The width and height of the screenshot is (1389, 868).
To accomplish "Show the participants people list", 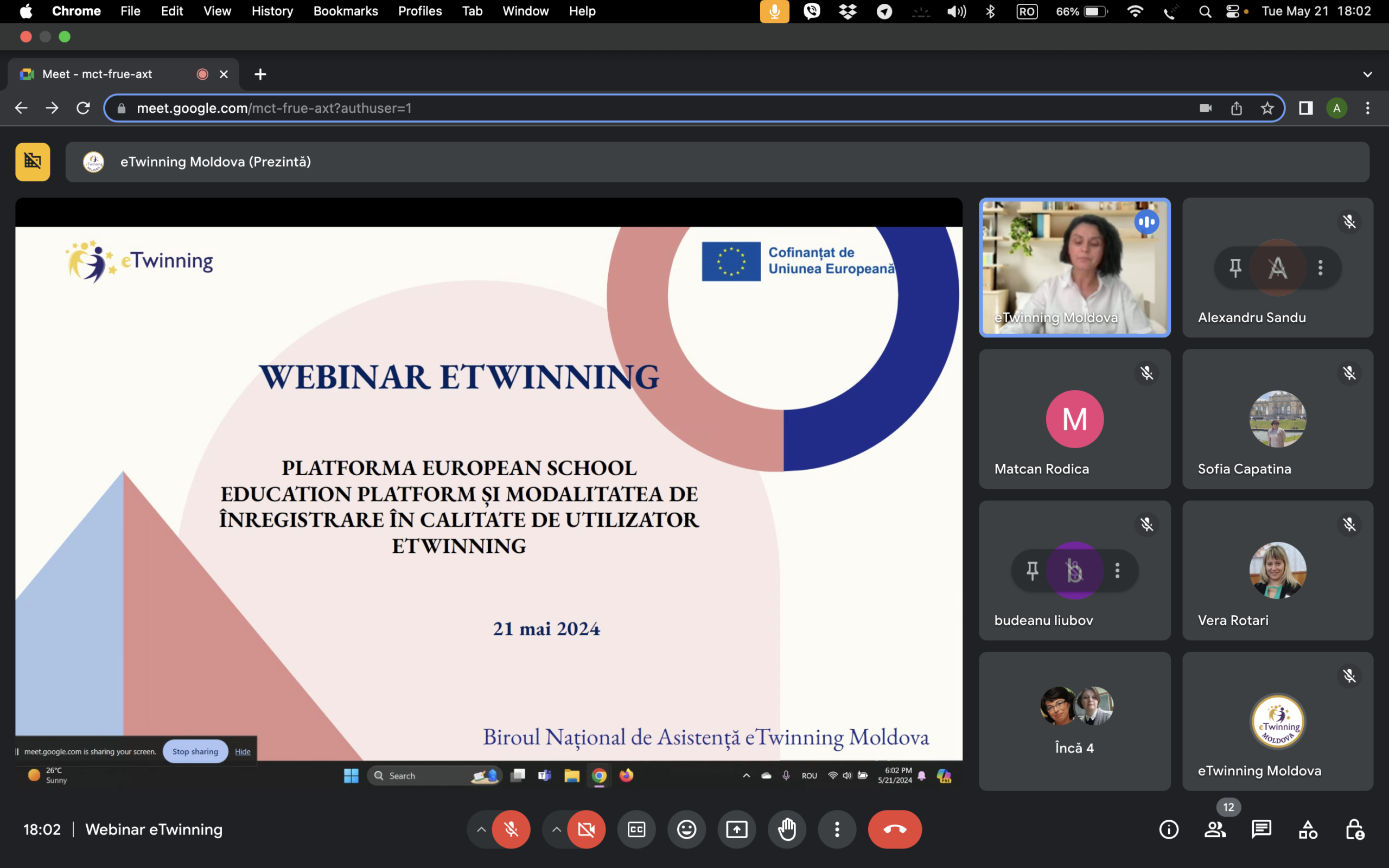I will [1215, 829].
